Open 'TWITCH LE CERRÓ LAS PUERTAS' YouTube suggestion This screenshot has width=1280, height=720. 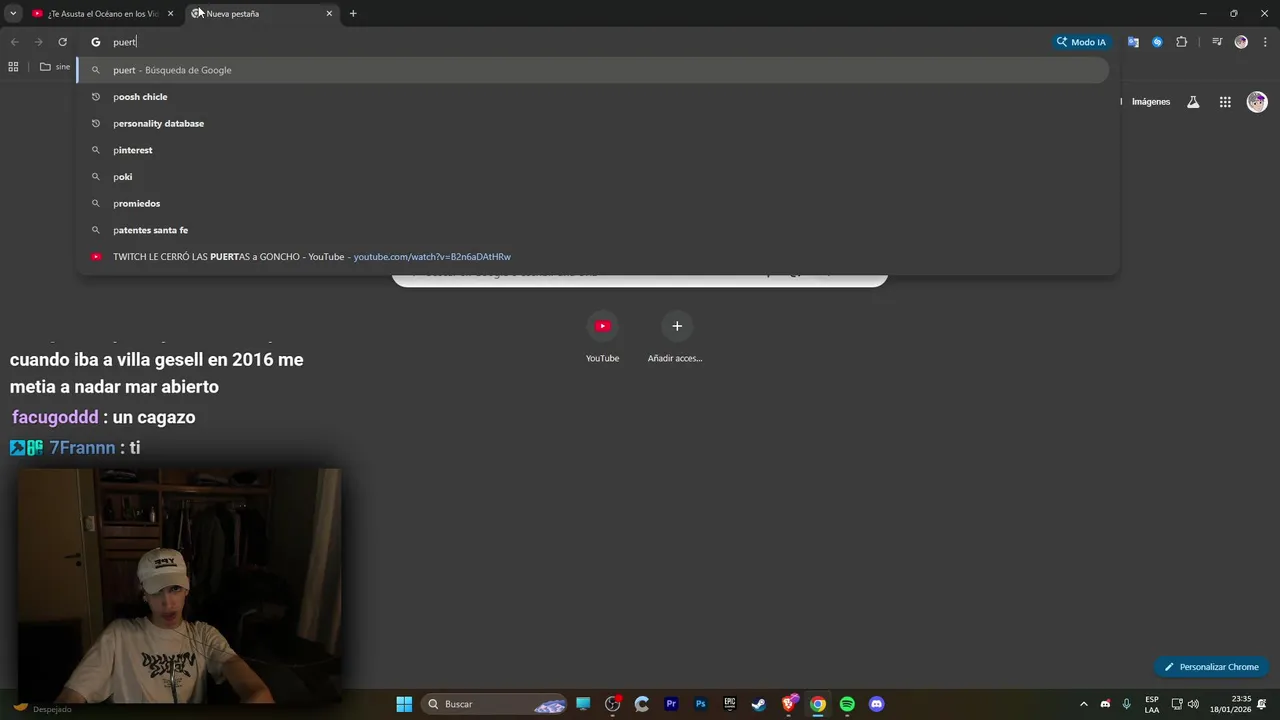(593, 257)
